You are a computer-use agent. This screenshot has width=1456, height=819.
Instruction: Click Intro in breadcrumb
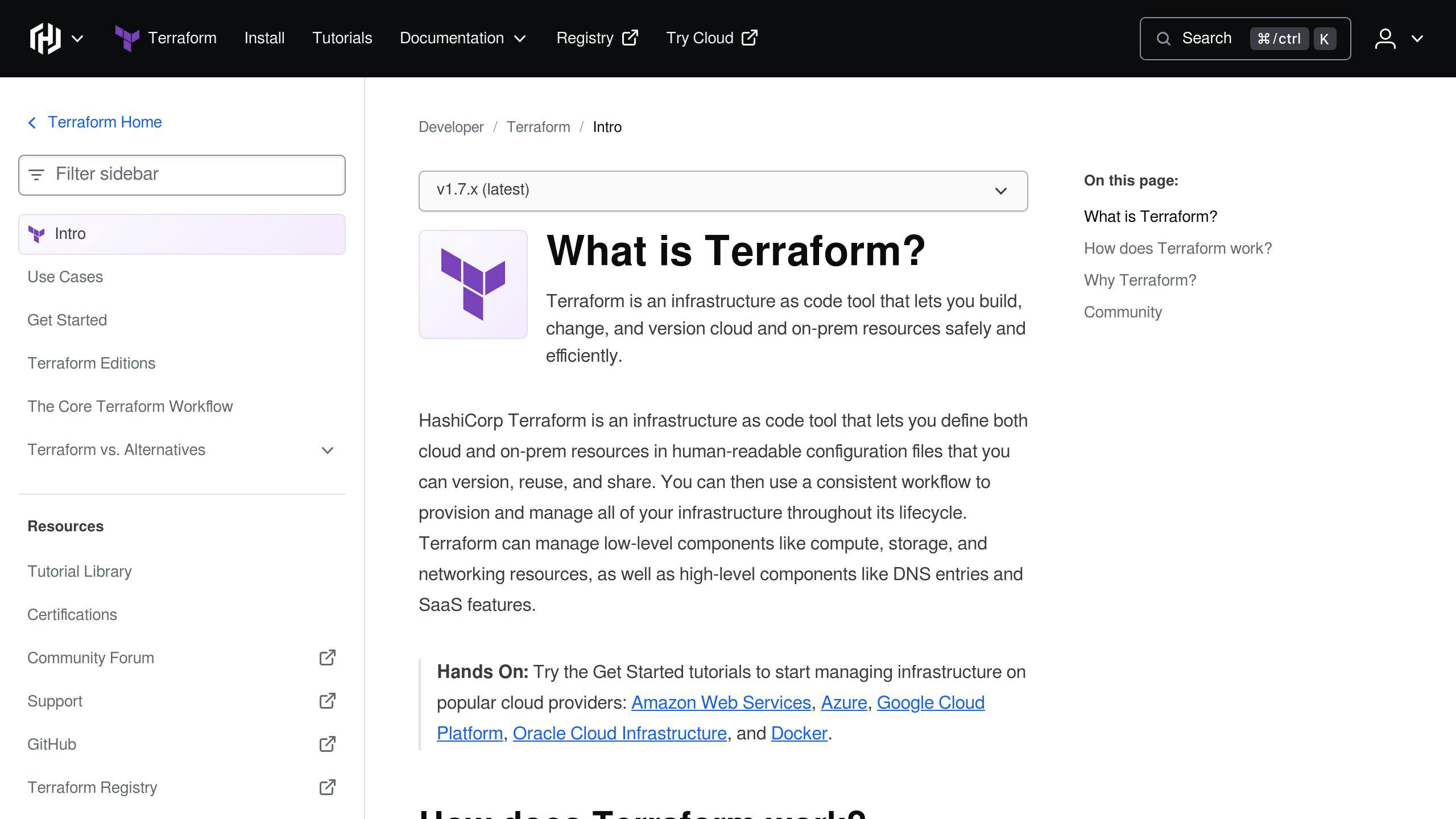click(x=607, y=127)
